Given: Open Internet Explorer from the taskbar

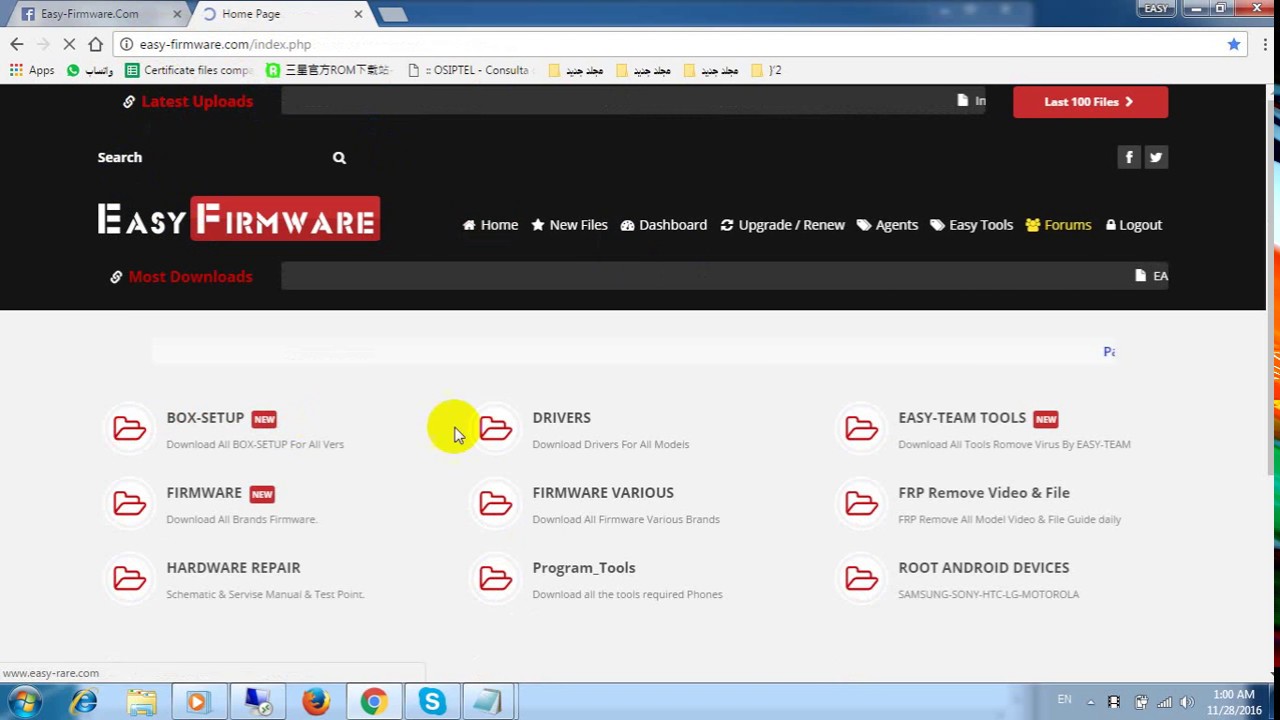Looking at the screenshot, I should tap(84, 702).
